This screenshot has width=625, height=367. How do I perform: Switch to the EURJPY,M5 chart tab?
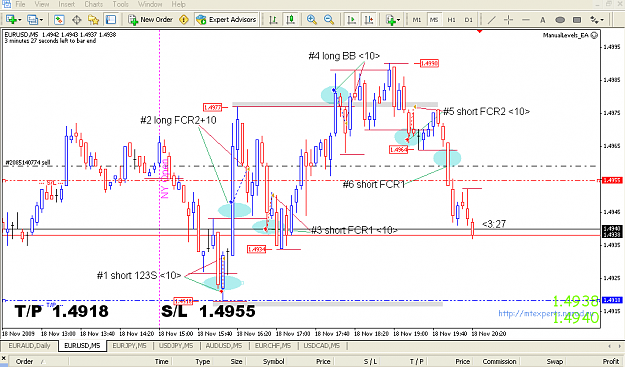pyautogui.click(x=129, y=345)
